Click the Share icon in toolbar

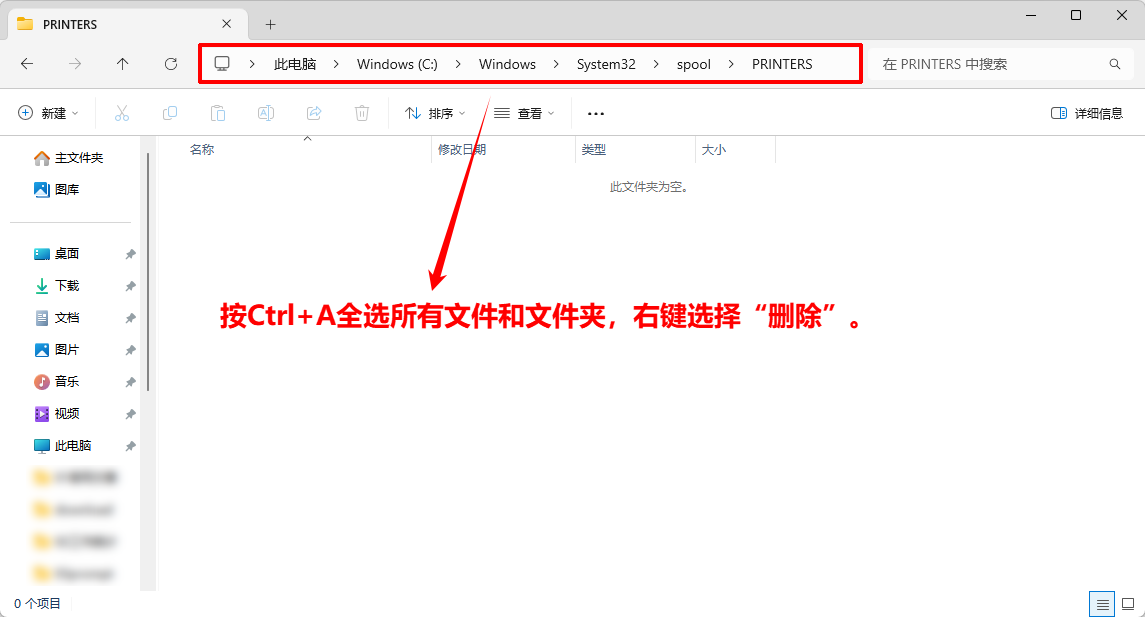point(314,113)
